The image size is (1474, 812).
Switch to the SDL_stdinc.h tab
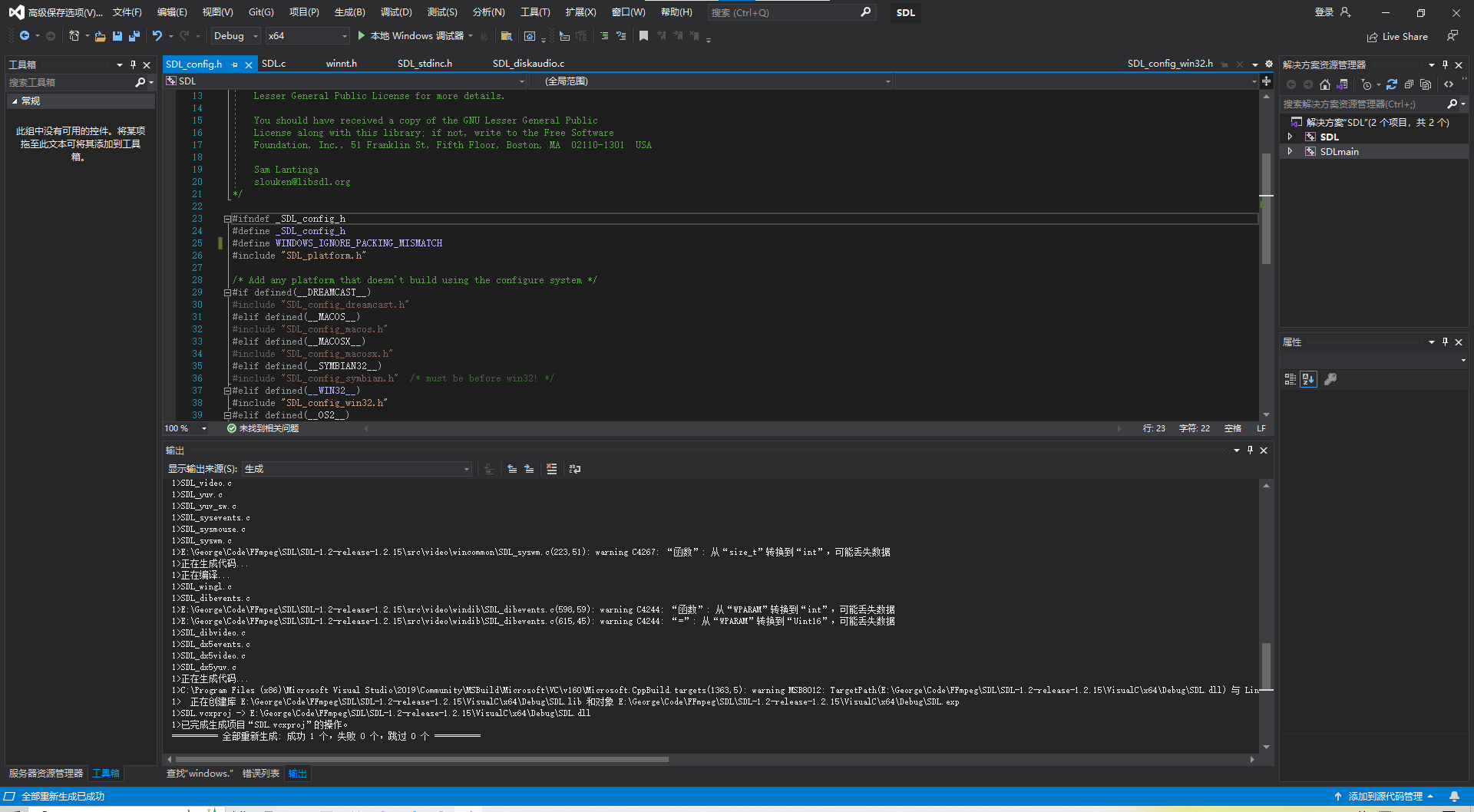425,64
